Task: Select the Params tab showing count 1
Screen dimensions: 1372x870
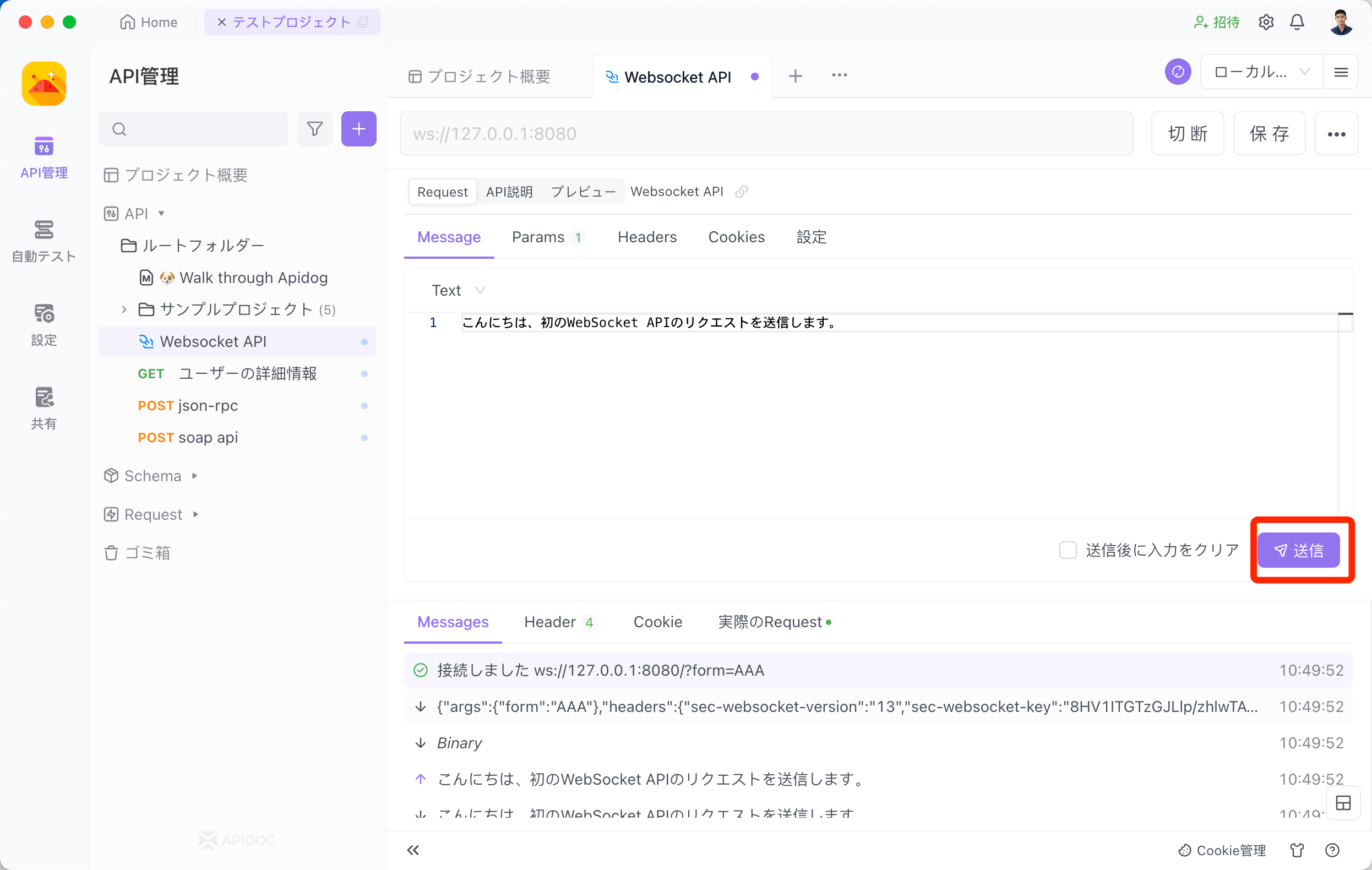Action: click(x=548, y=237)
